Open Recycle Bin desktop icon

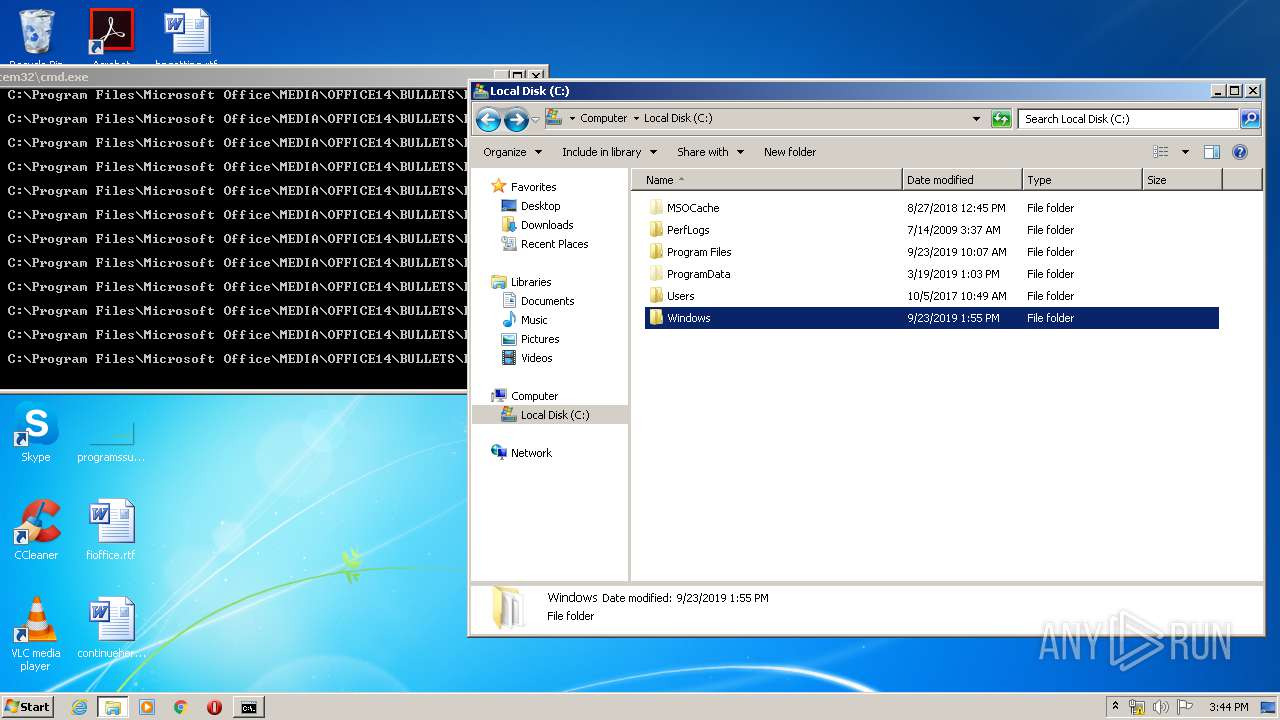tap(36, 38)
